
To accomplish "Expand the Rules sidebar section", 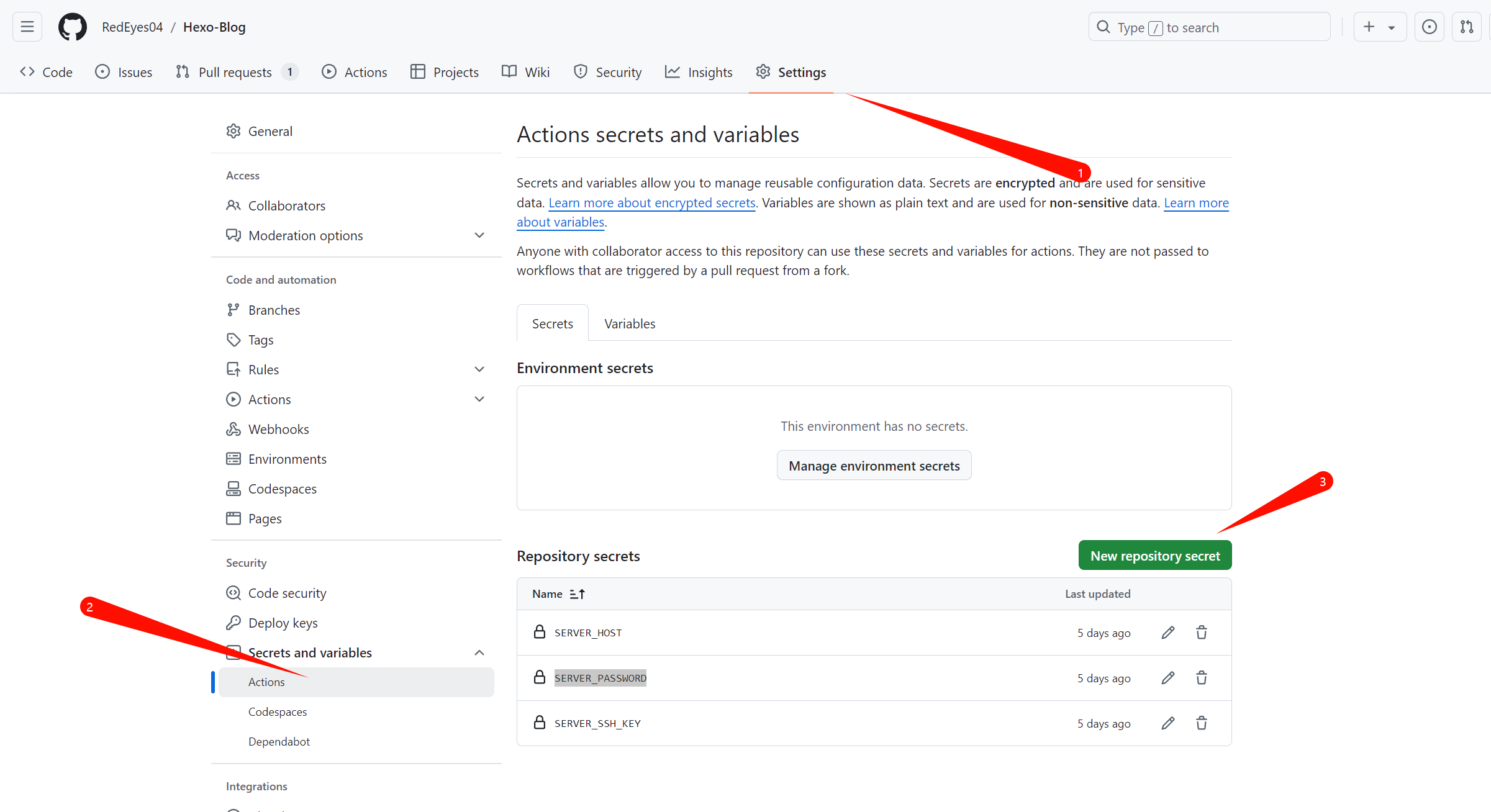I will click(x=479, y=369).
